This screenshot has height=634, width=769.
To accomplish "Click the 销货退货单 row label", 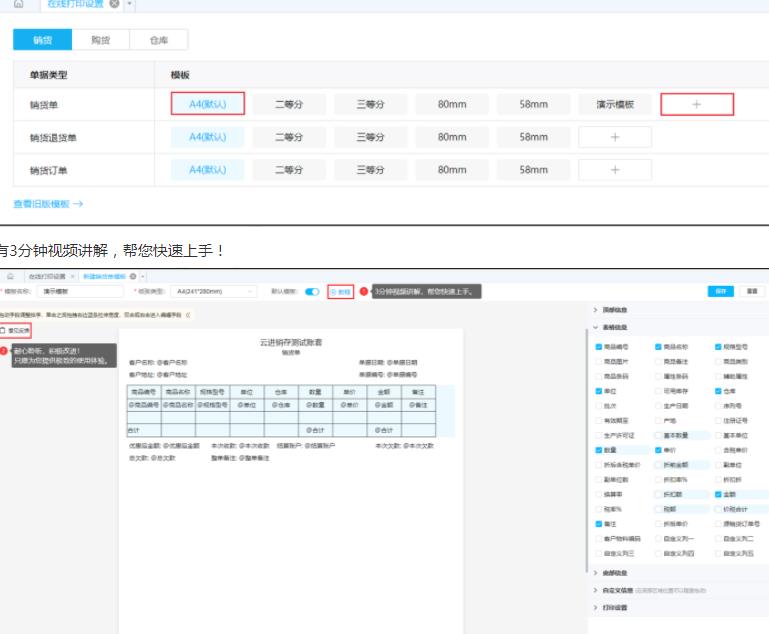I will 53,138.
